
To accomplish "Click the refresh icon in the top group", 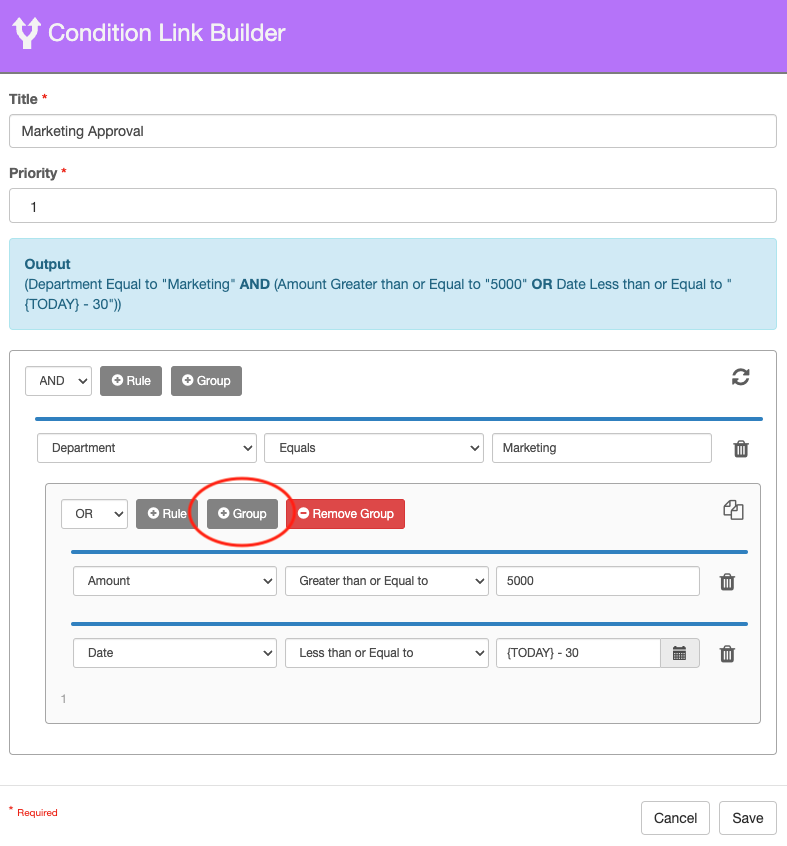I will click(x=740, y=377).
